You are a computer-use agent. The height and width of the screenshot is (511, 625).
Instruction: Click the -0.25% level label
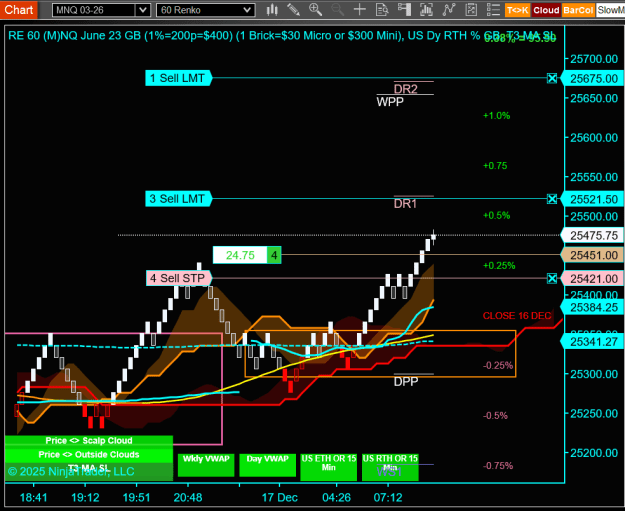[498, 366]
